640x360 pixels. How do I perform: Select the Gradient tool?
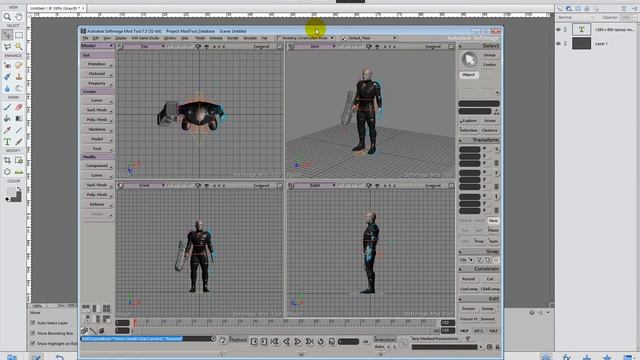19,118
